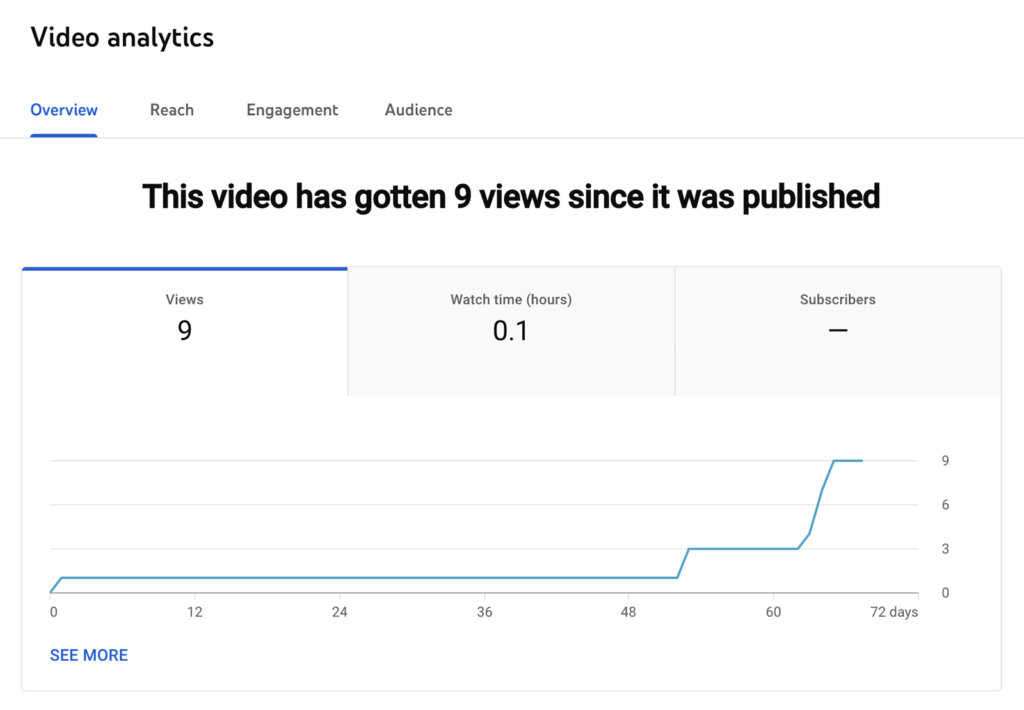Select the Views metric card

tap(184, 318)
